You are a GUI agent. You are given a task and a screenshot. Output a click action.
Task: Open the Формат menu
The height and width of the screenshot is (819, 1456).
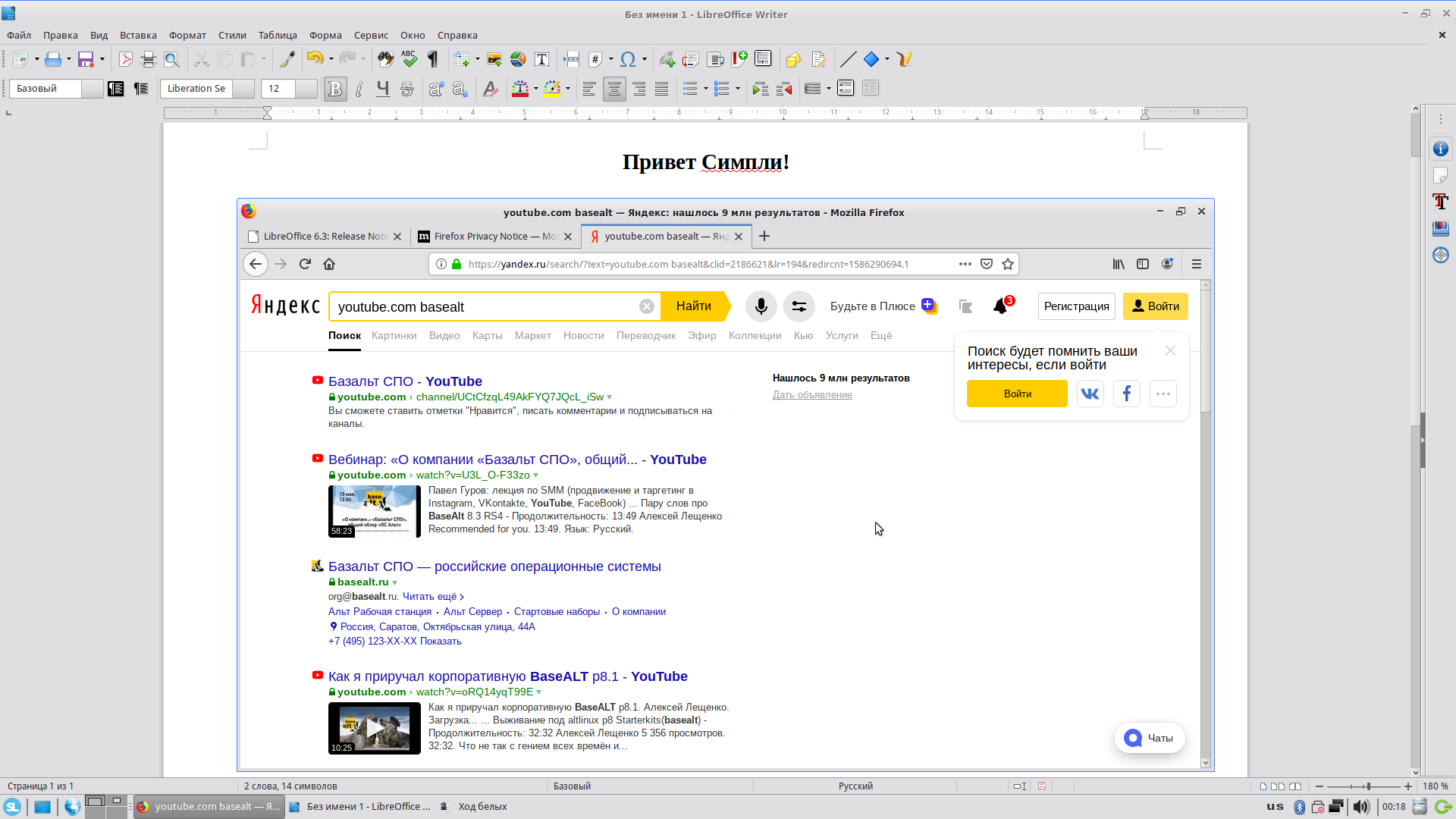click(x=187, y=35)
